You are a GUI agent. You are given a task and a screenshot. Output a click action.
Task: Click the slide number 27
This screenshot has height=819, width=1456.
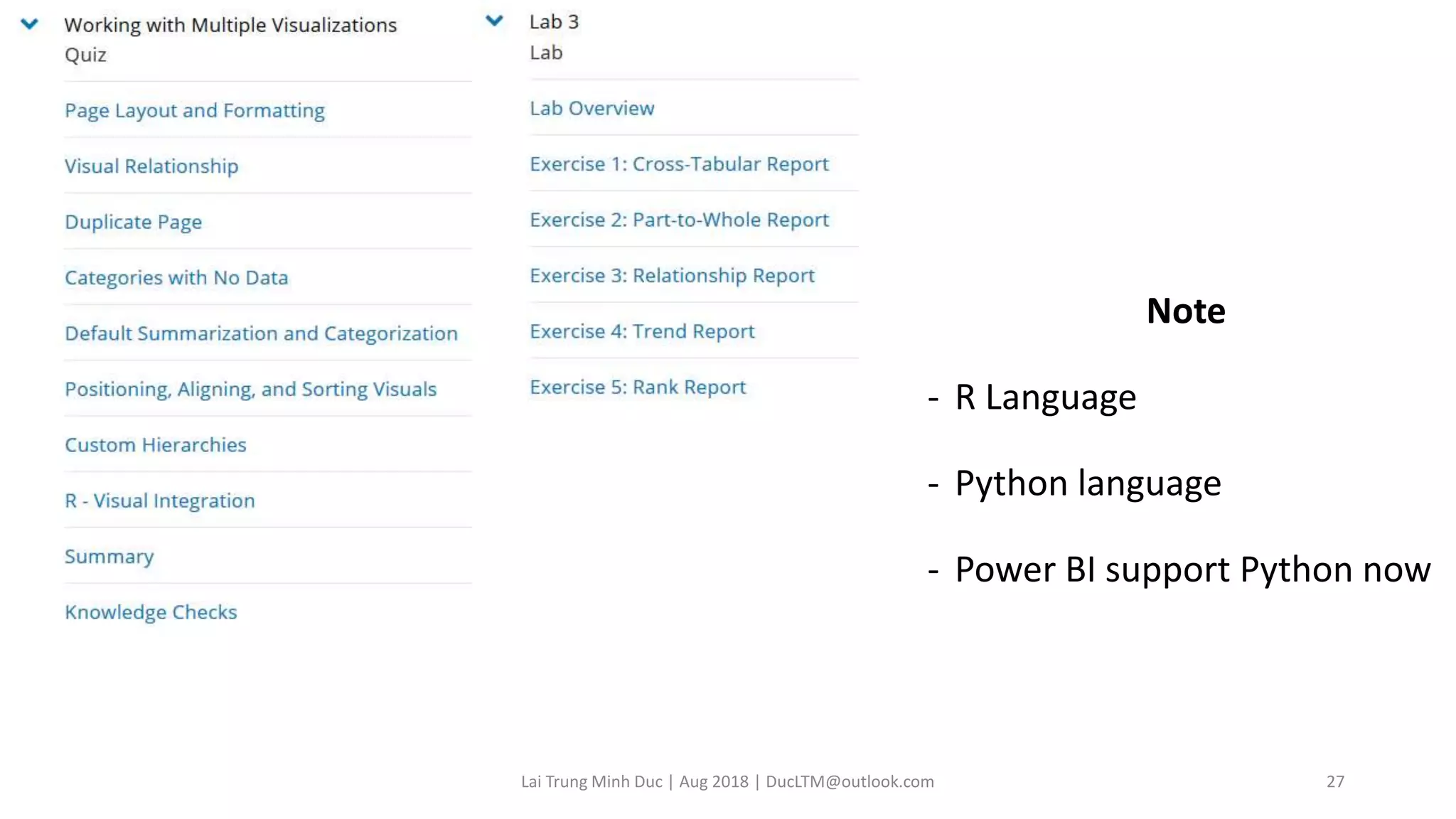point(1335,782)
